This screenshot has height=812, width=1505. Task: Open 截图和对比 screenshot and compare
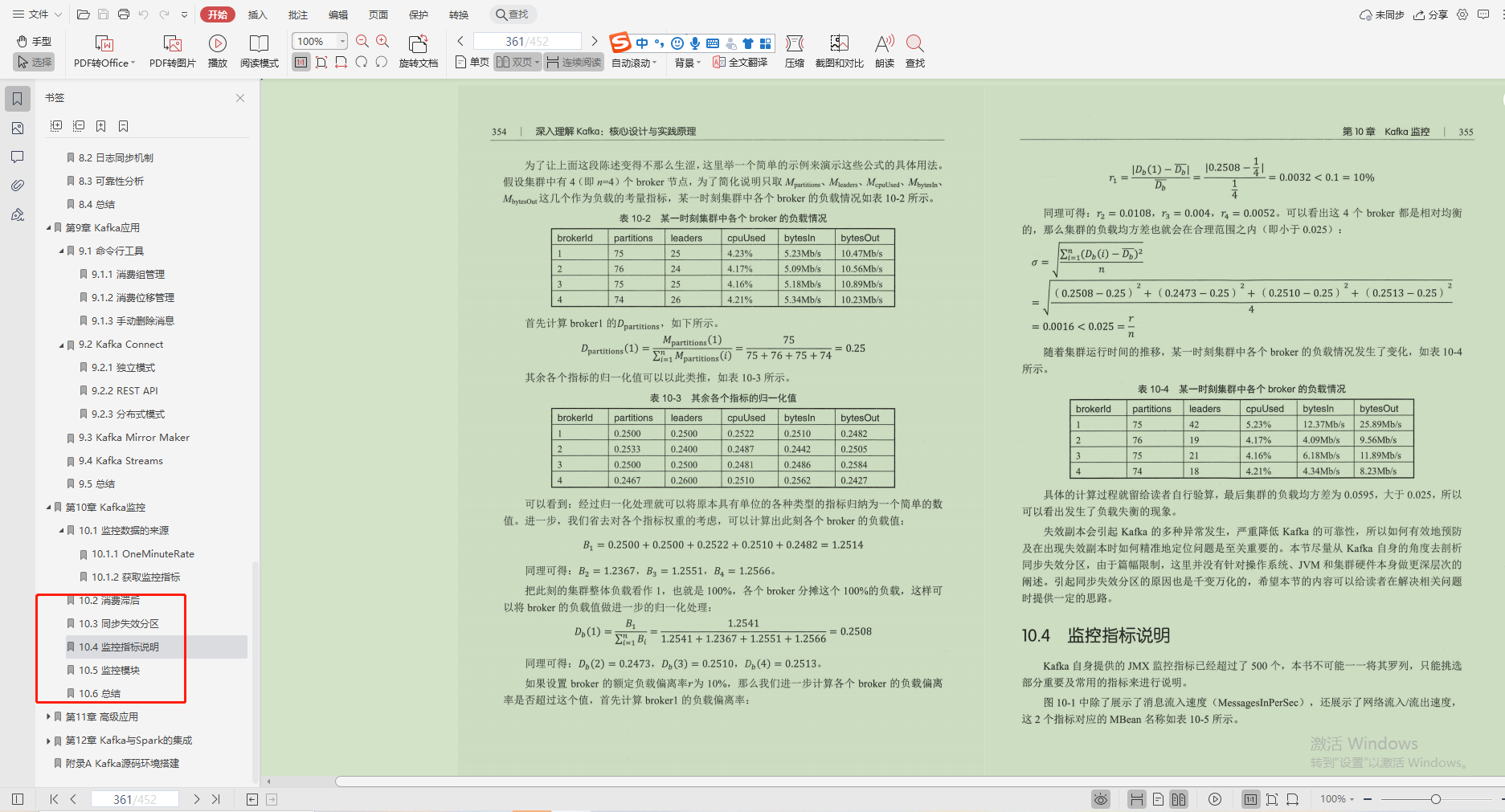tap(840, 51)
